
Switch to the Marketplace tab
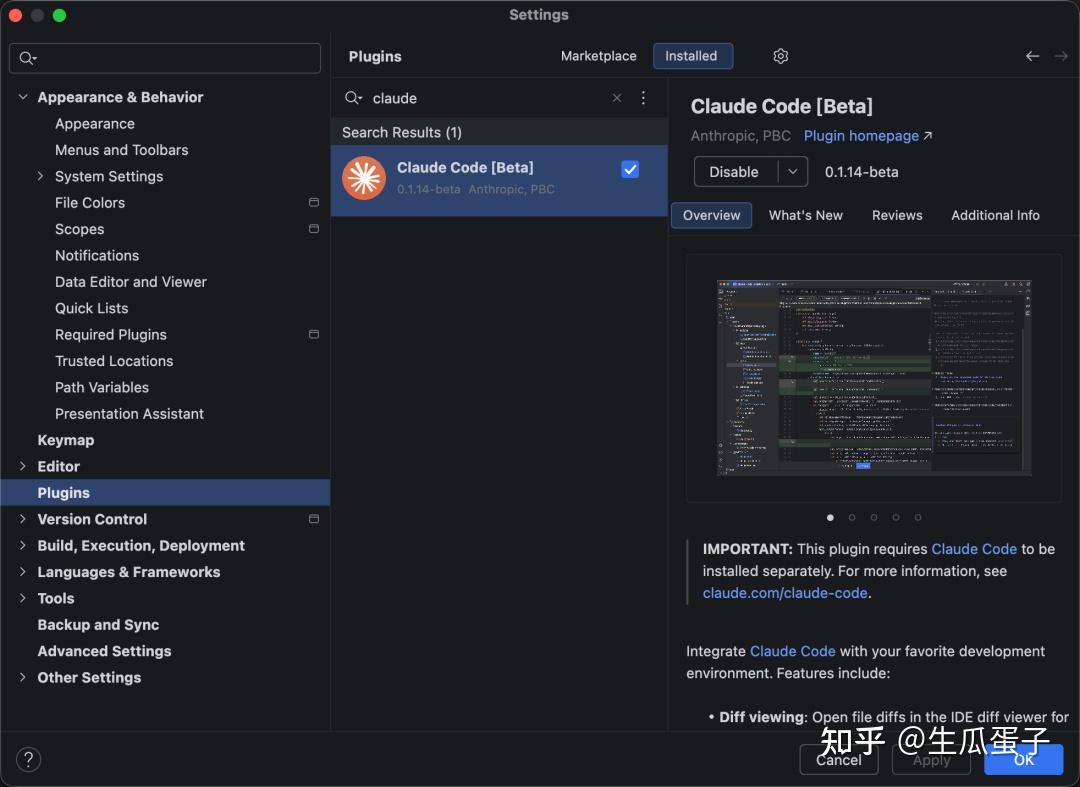598,56
